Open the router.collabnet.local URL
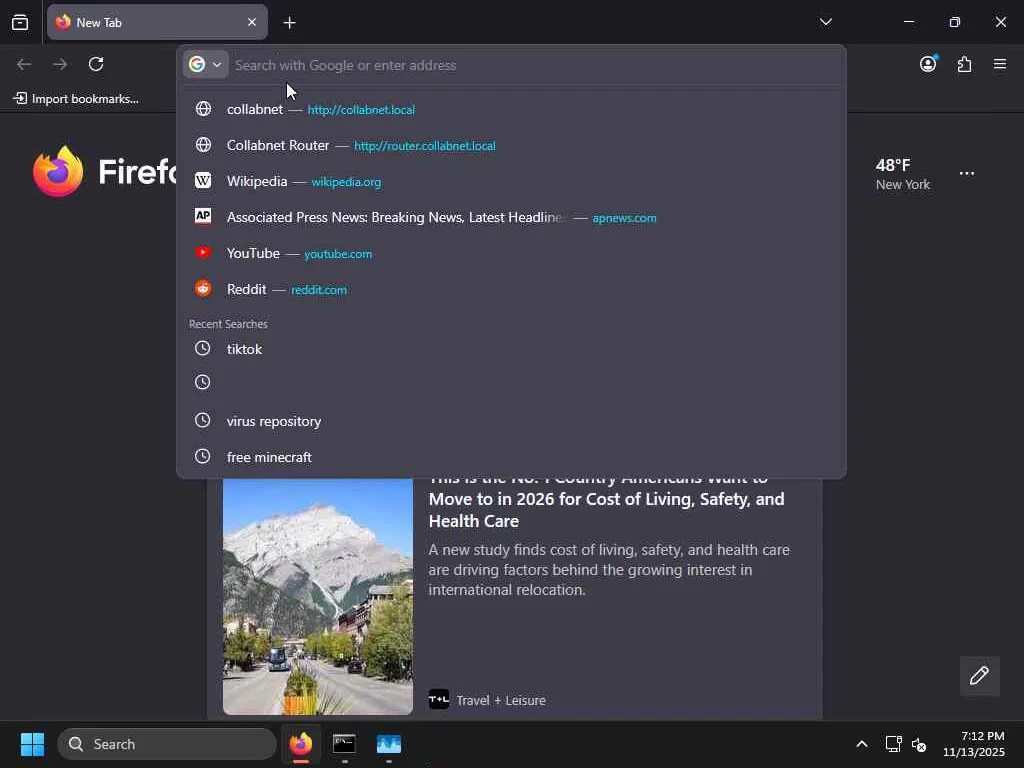 pyautogui.click(x=424, y=146)
